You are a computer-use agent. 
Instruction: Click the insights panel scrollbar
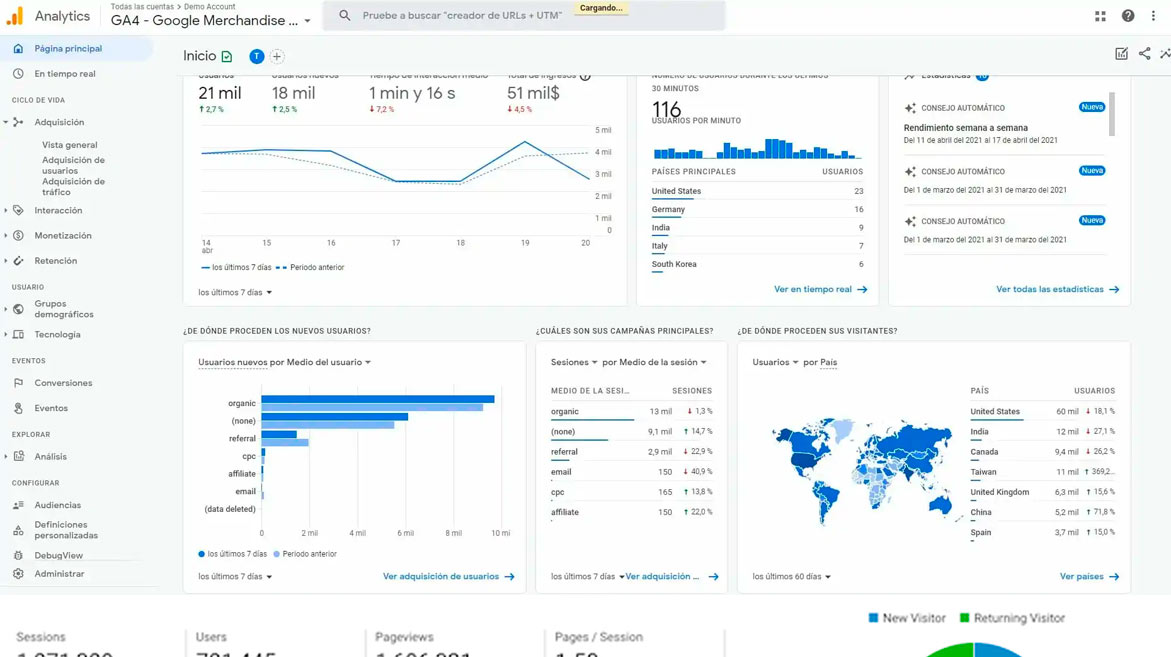pyautogui.click(x=1112, y=113)
